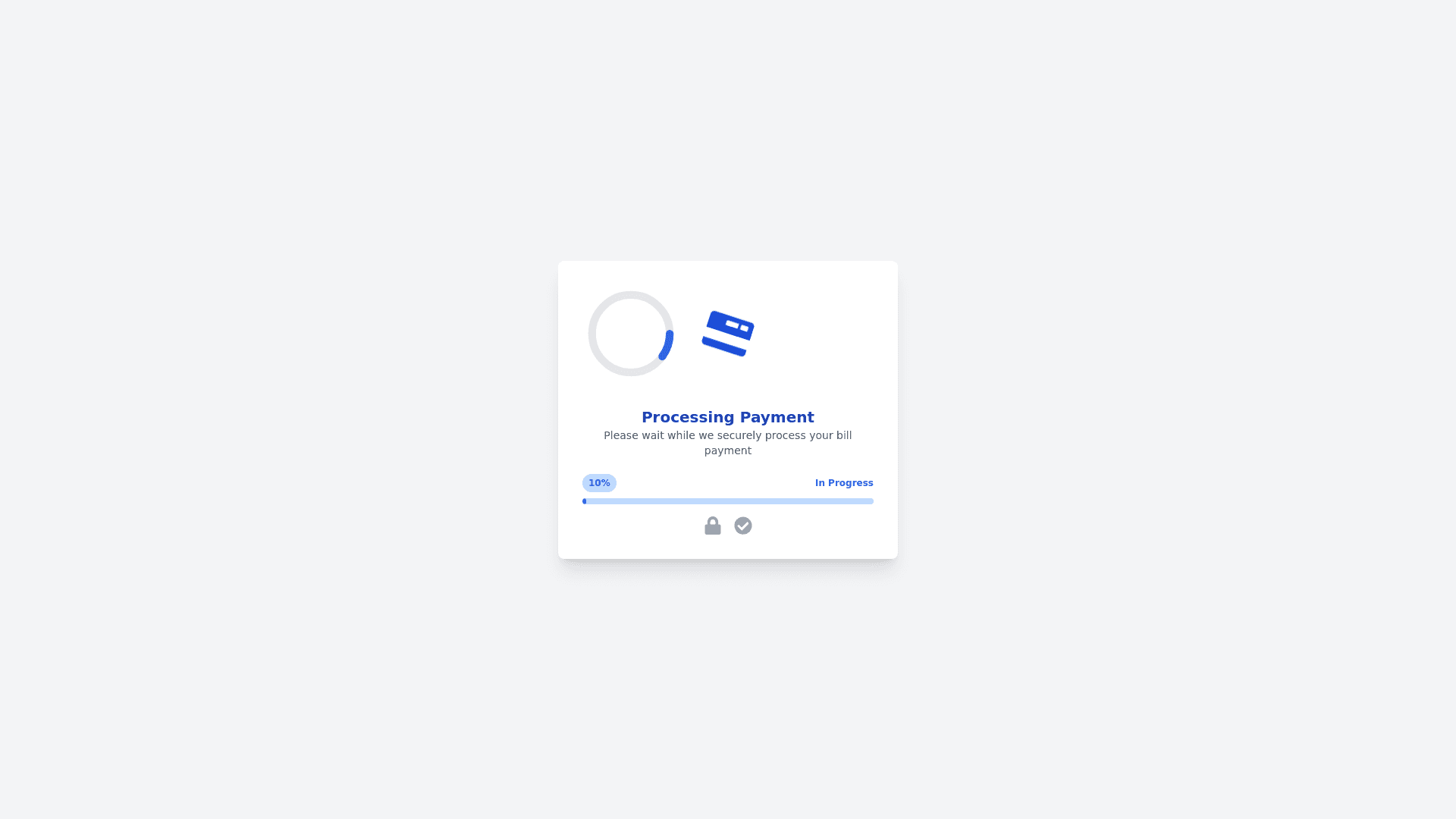Click the dark blue filled start of the progress bar
Viewport: 1456px width, 819px height.
[584, 501]
